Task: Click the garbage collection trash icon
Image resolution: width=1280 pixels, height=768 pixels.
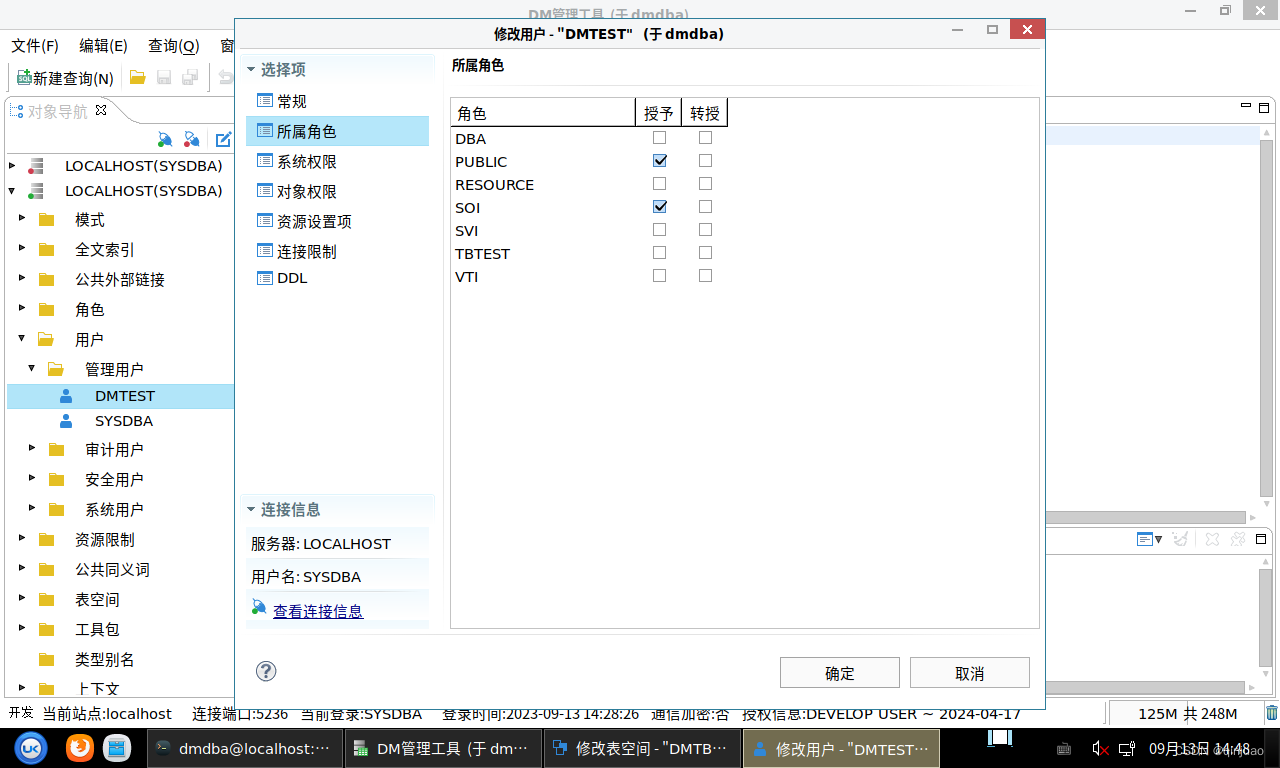Action: pos(1272,713)
